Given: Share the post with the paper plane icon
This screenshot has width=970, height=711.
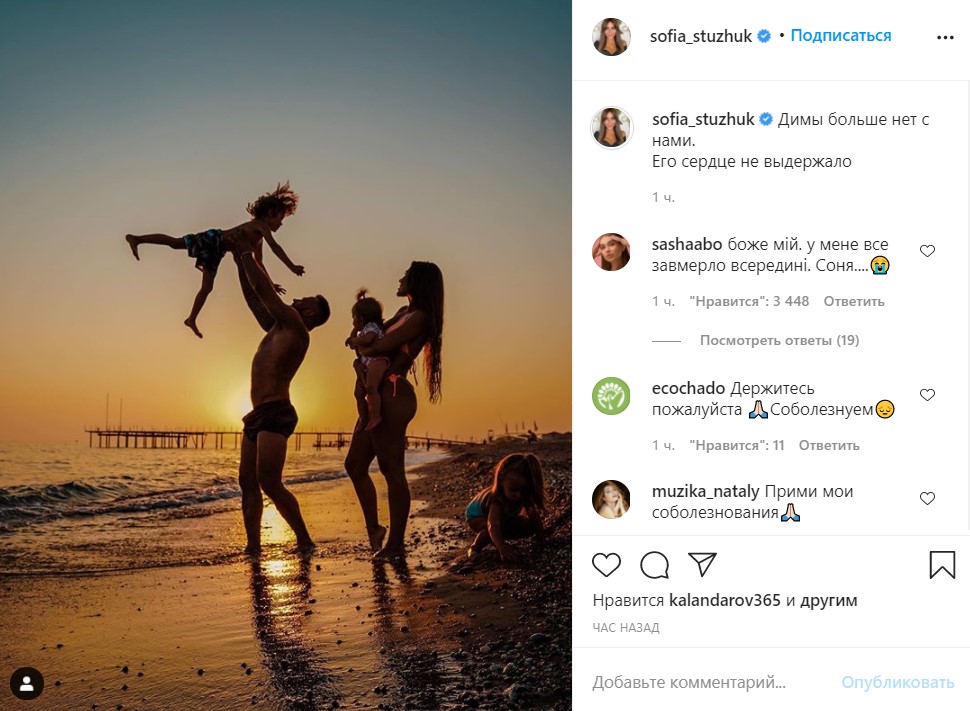Looking at the screenshot, I should [703, 565].
